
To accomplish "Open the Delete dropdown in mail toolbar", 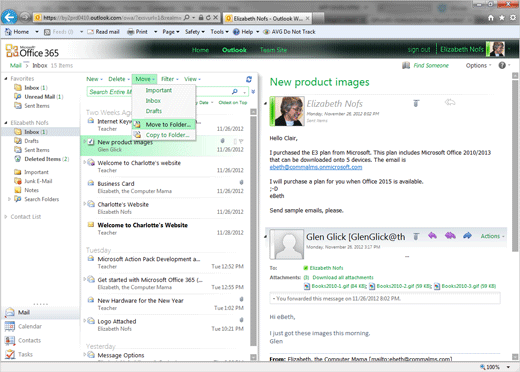I will click(119, 79).
